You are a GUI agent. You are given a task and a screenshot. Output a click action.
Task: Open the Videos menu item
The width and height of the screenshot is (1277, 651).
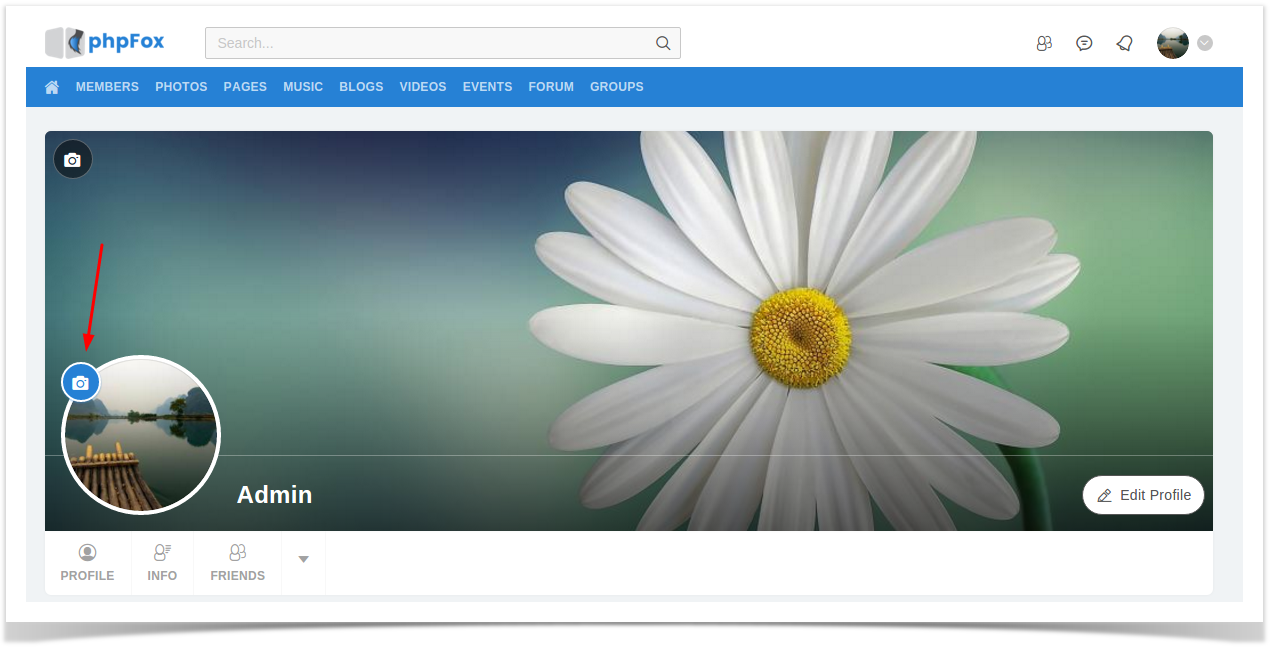pyautogui.click(x=423, y=87)
